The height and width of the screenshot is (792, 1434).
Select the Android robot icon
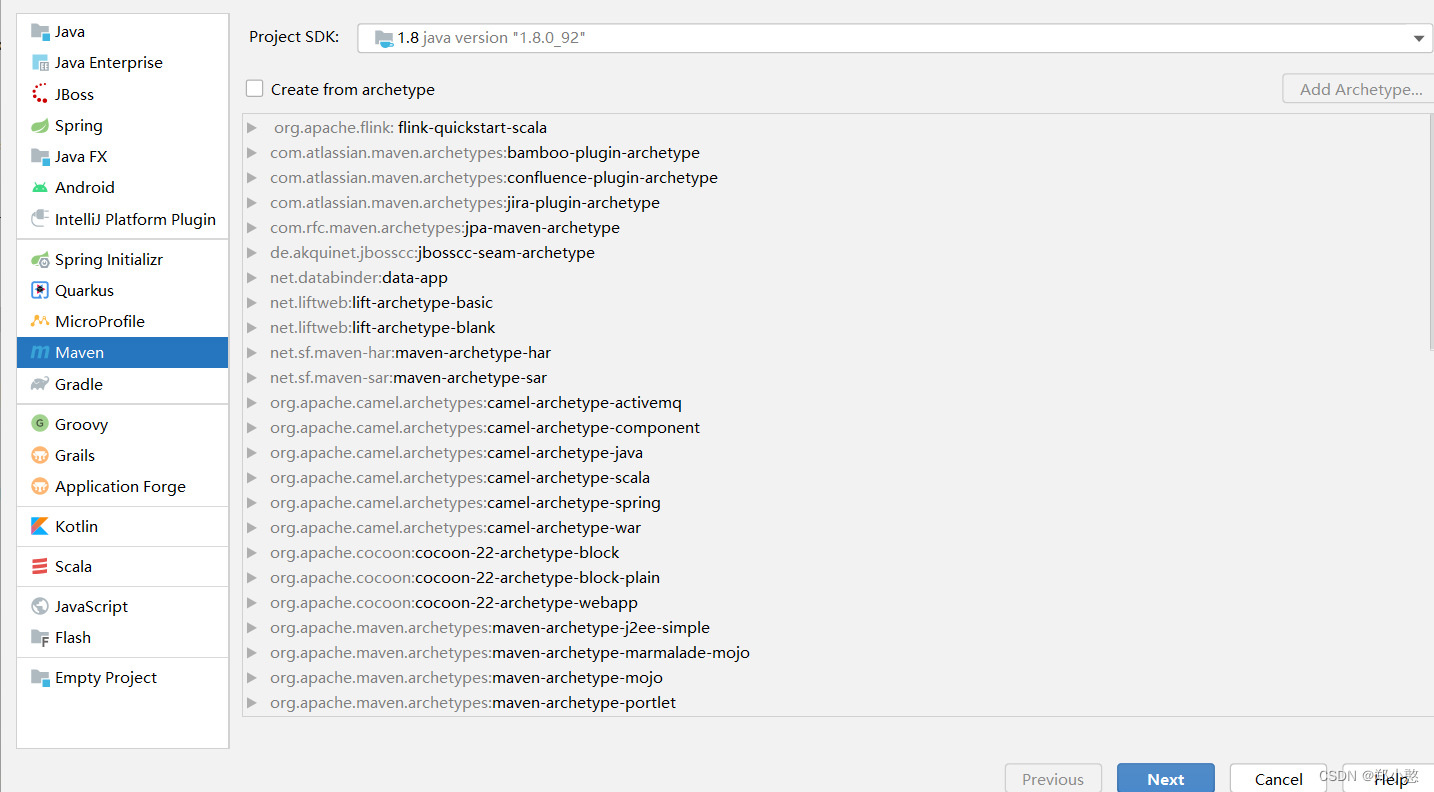40,187
